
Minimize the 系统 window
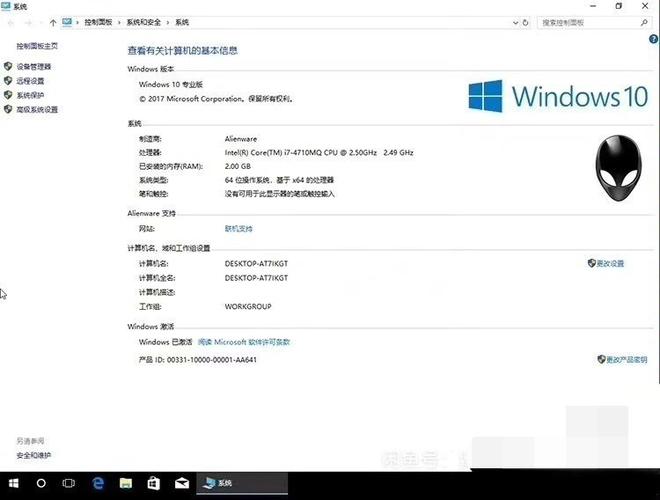tap(593, 6)
